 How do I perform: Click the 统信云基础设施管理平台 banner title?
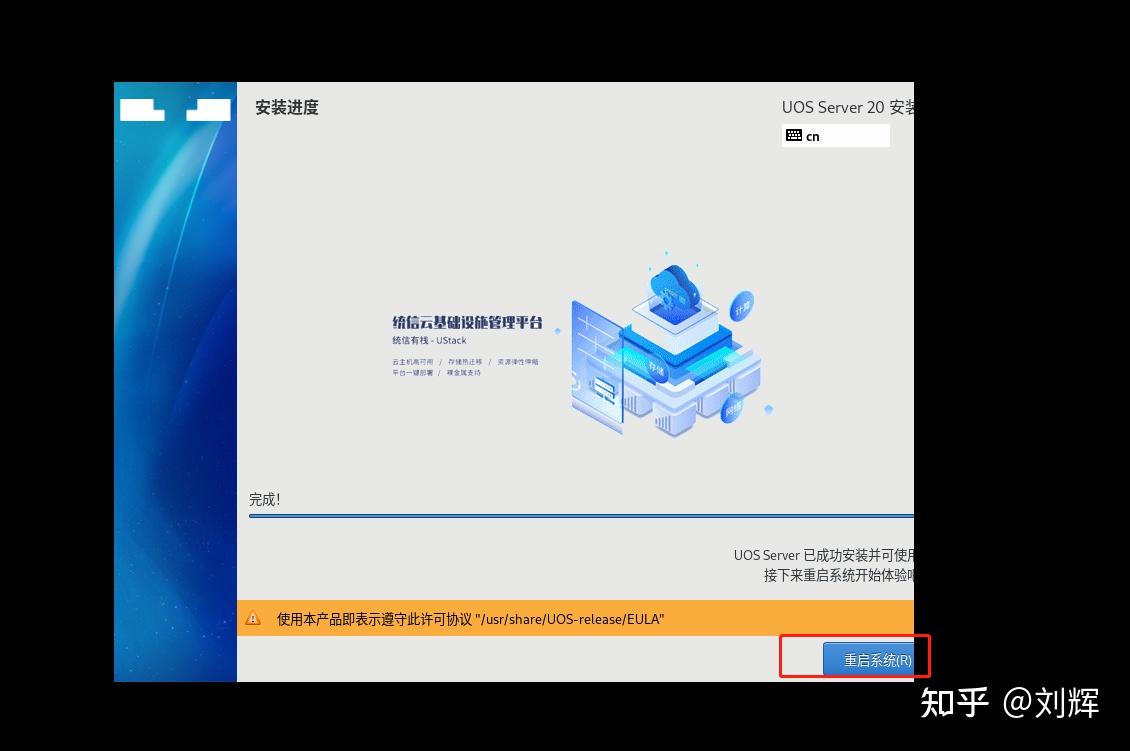pyautogui.click(x=467, y=322)
